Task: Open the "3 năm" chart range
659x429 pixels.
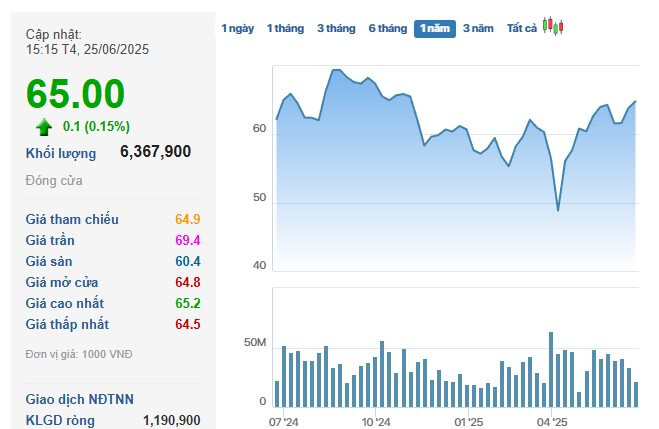Action: coord(478,29)
